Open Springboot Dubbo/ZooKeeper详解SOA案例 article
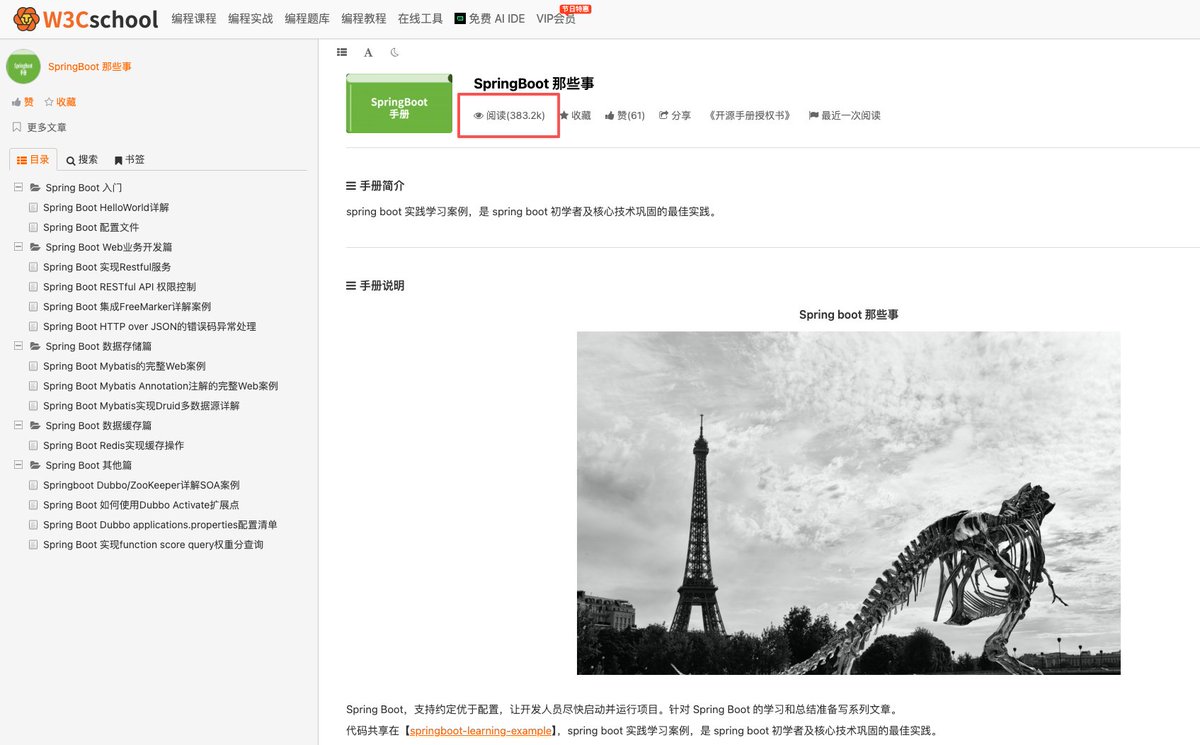 [x=141, y=485]
